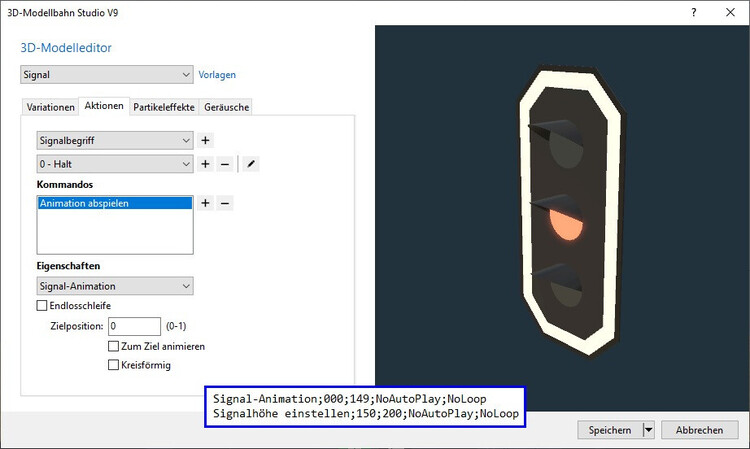Remove the 0 - Halt state

[225, 164]
